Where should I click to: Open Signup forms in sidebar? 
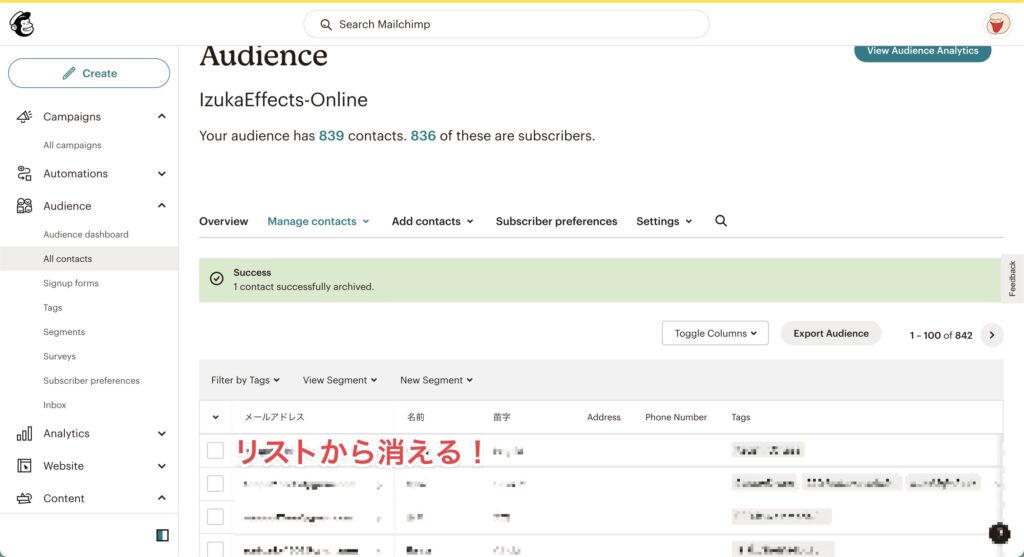pyautogui.click(x=71, y=283)
